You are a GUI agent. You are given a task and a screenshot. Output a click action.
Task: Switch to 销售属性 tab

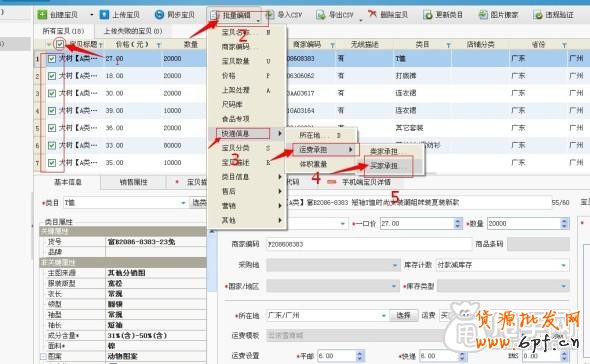pyautogui.click(x=134, y=182)
